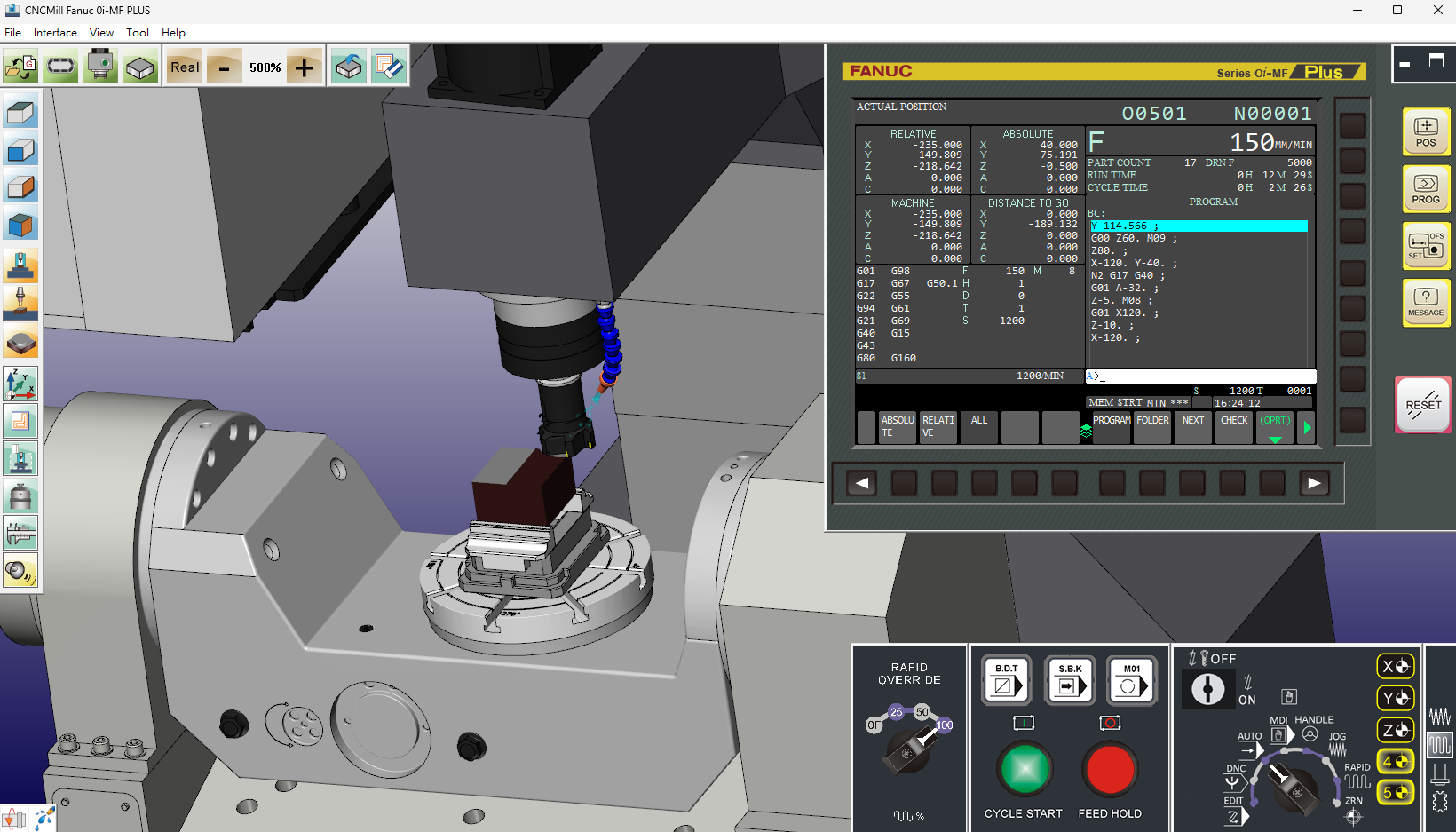This screenshot has width=1456, height=832.
Task: Open the File menu
Action: 12,32
